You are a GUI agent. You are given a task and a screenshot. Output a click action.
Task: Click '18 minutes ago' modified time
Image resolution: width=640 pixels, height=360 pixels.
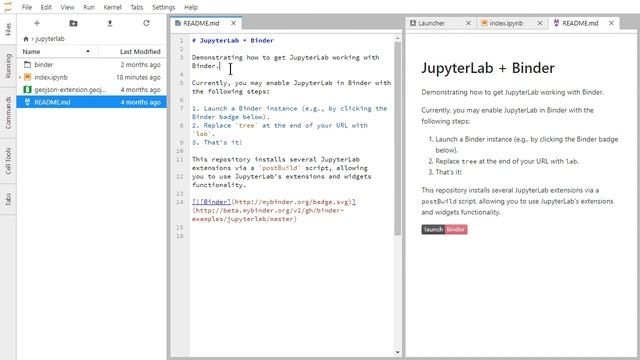coord(138,77)
